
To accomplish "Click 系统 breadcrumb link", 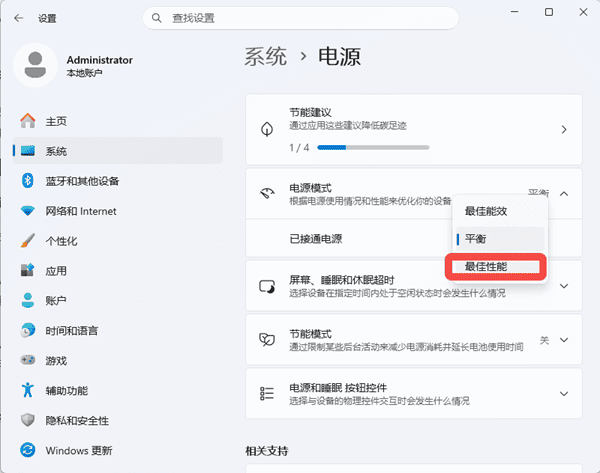I will click(266, 56).
